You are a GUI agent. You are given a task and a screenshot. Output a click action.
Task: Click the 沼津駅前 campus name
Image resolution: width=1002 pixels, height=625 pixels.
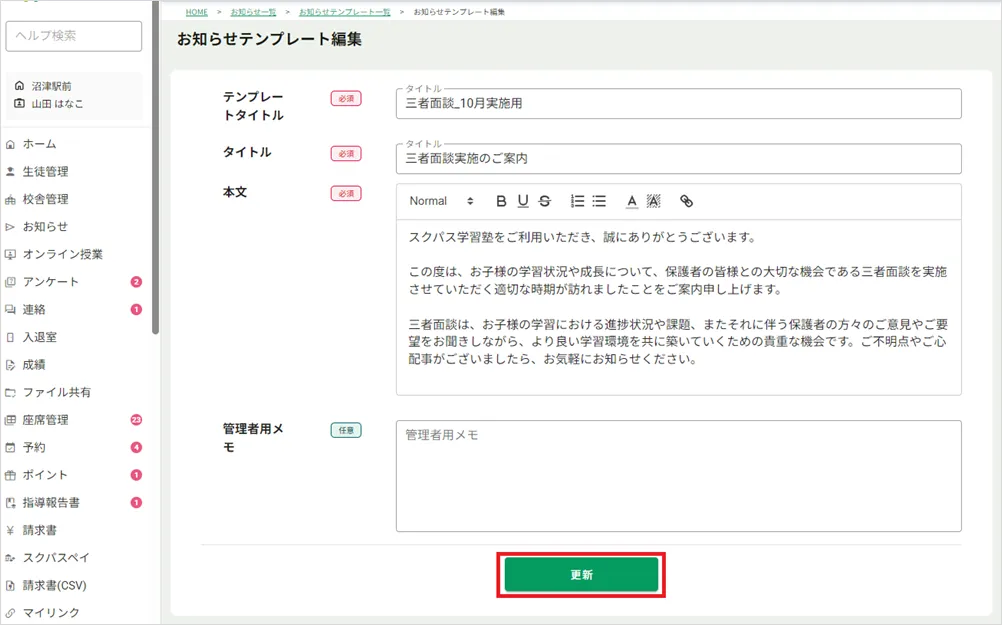click(52, 86)
